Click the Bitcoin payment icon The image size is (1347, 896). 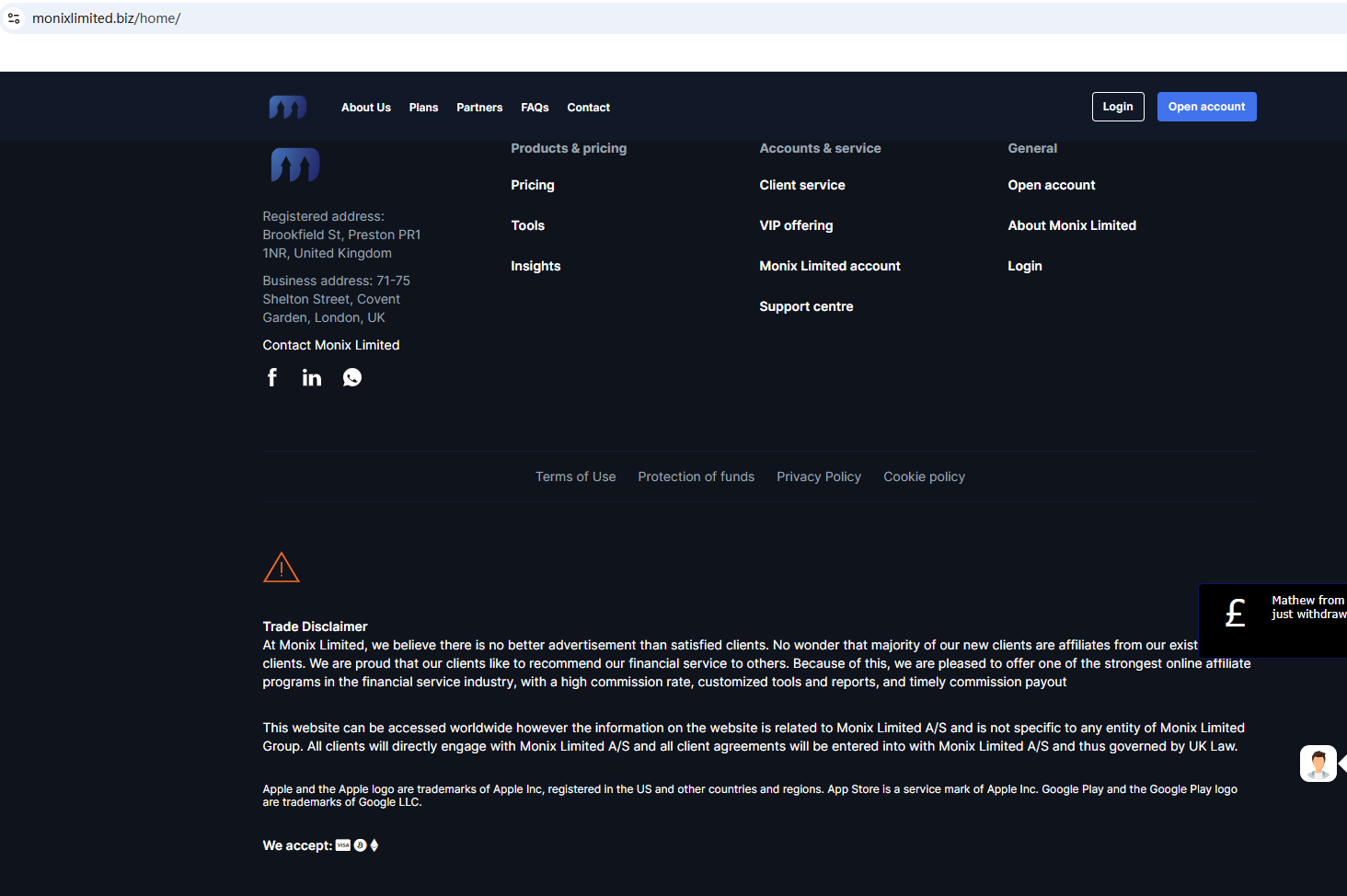tap(360, 845)
